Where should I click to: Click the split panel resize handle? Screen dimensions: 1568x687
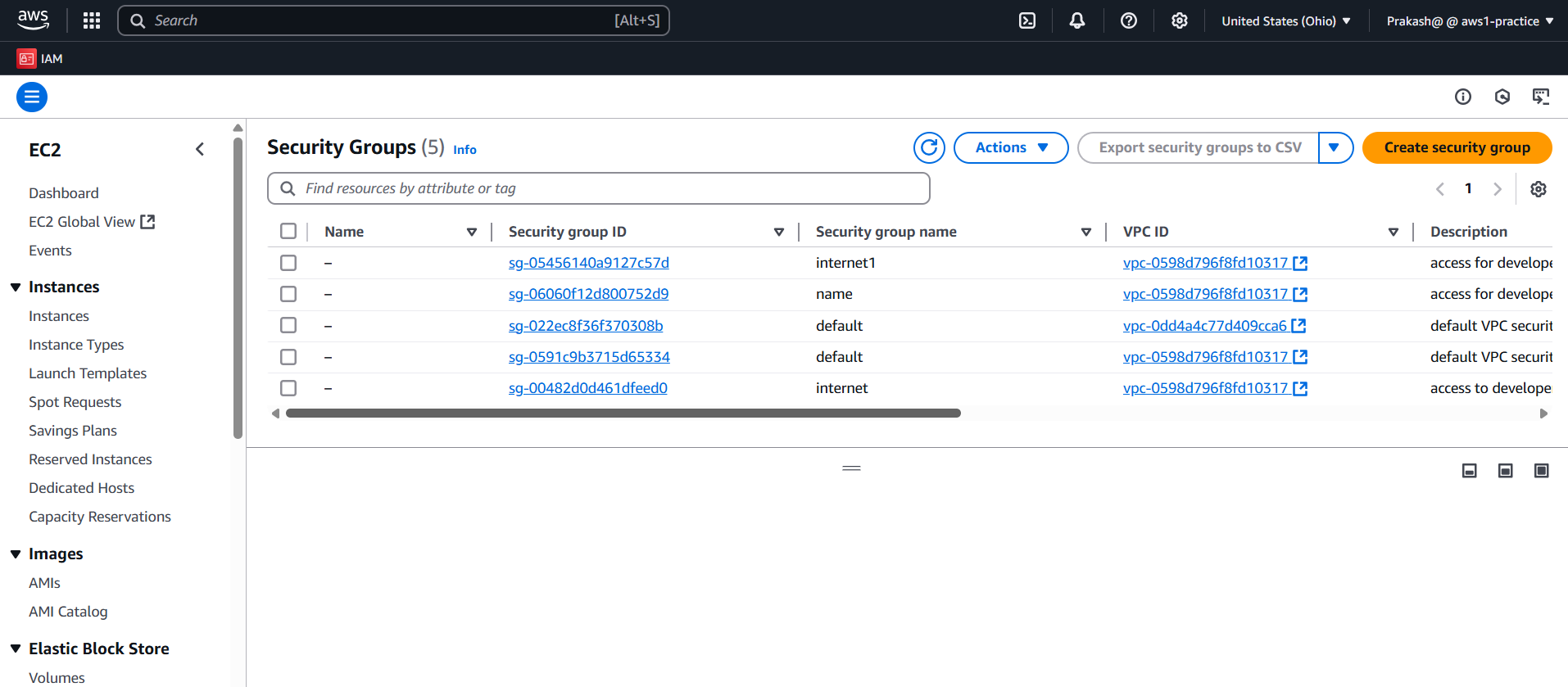[852, 468]
